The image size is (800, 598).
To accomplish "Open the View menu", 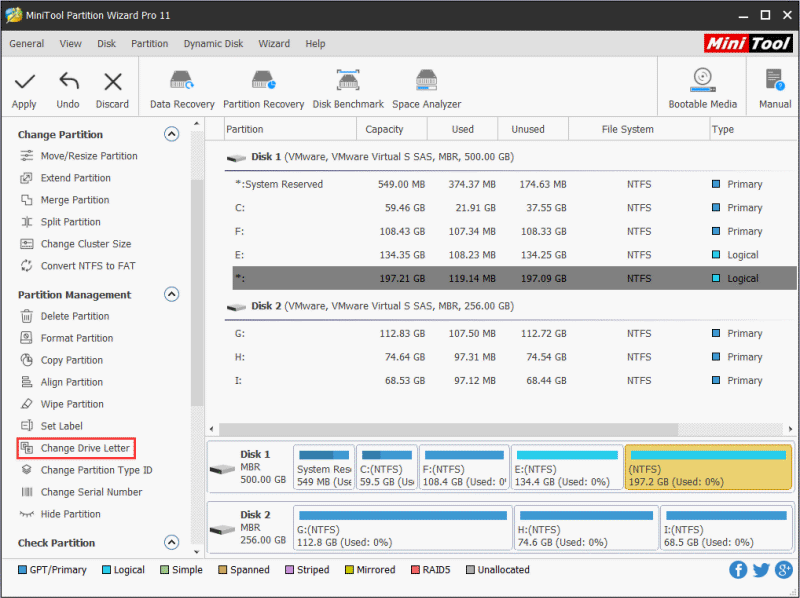I will coord(70,43).
